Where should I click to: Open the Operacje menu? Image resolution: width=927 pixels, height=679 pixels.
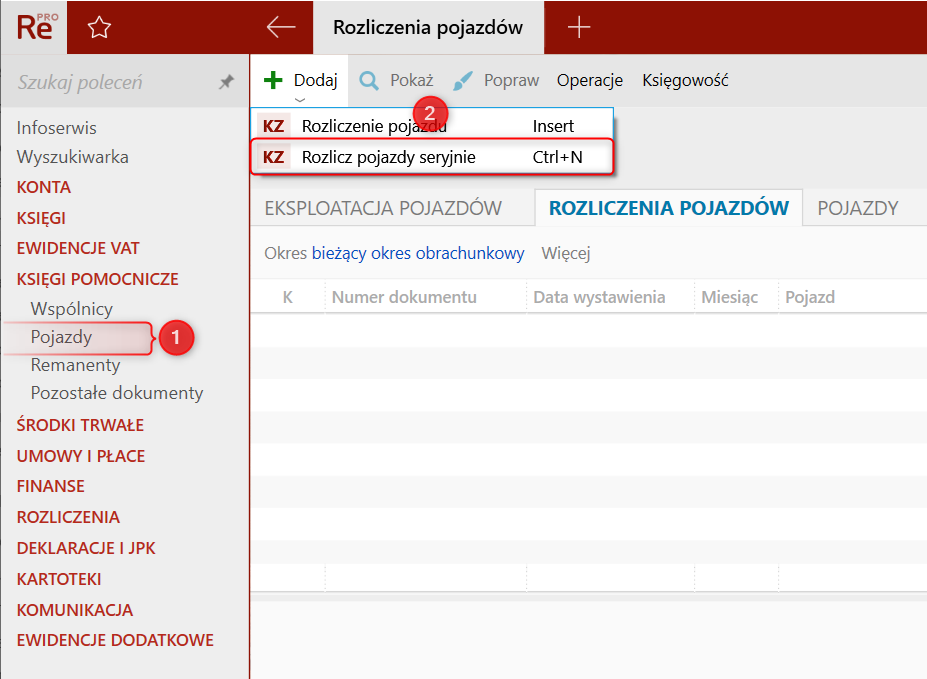[x=589, y=80]
